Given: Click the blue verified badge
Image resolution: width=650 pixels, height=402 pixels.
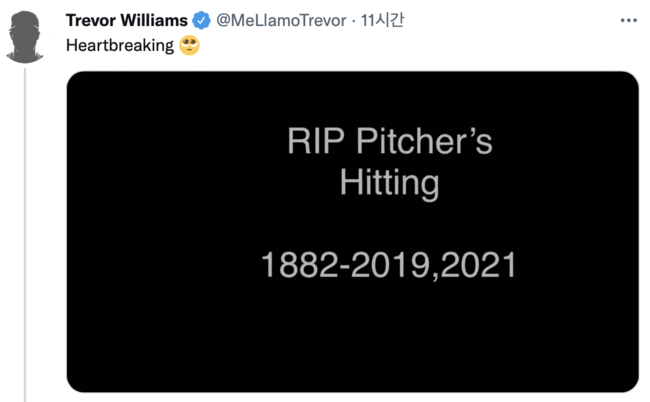Looking at the screenshot, I should (200, 20).
